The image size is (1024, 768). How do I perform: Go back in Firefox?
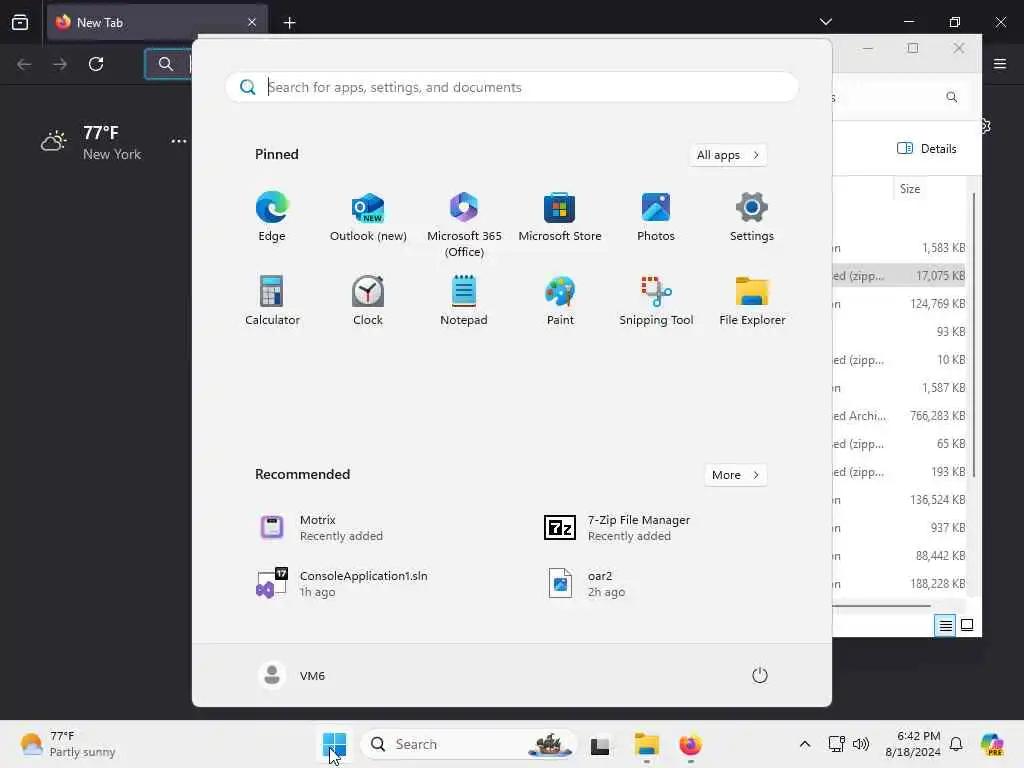point(24,64)
